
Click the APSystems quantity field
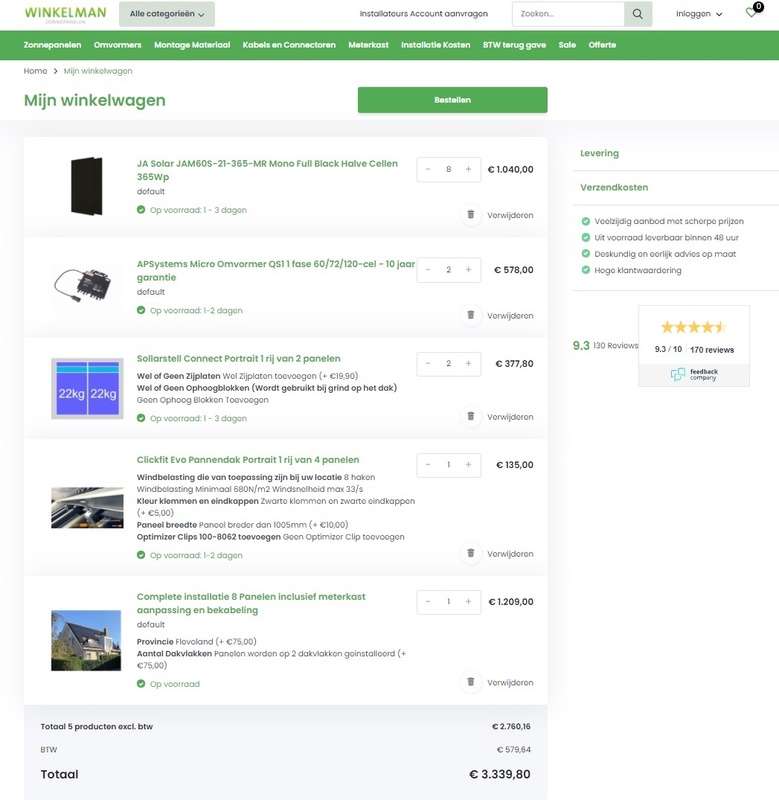pyautogui.click(x=448, y=270)
